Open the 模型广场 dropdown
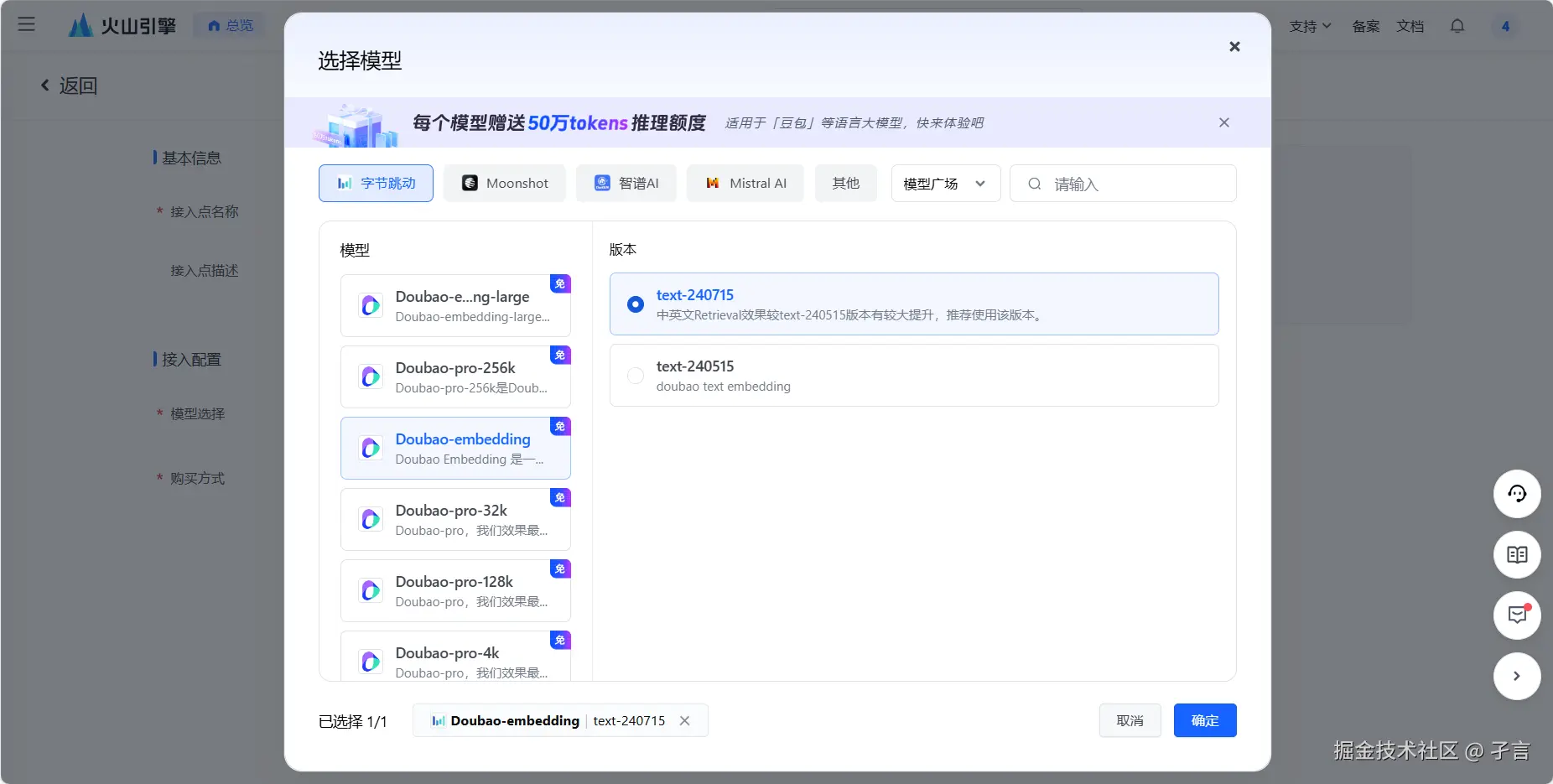 tap(944, 183)
